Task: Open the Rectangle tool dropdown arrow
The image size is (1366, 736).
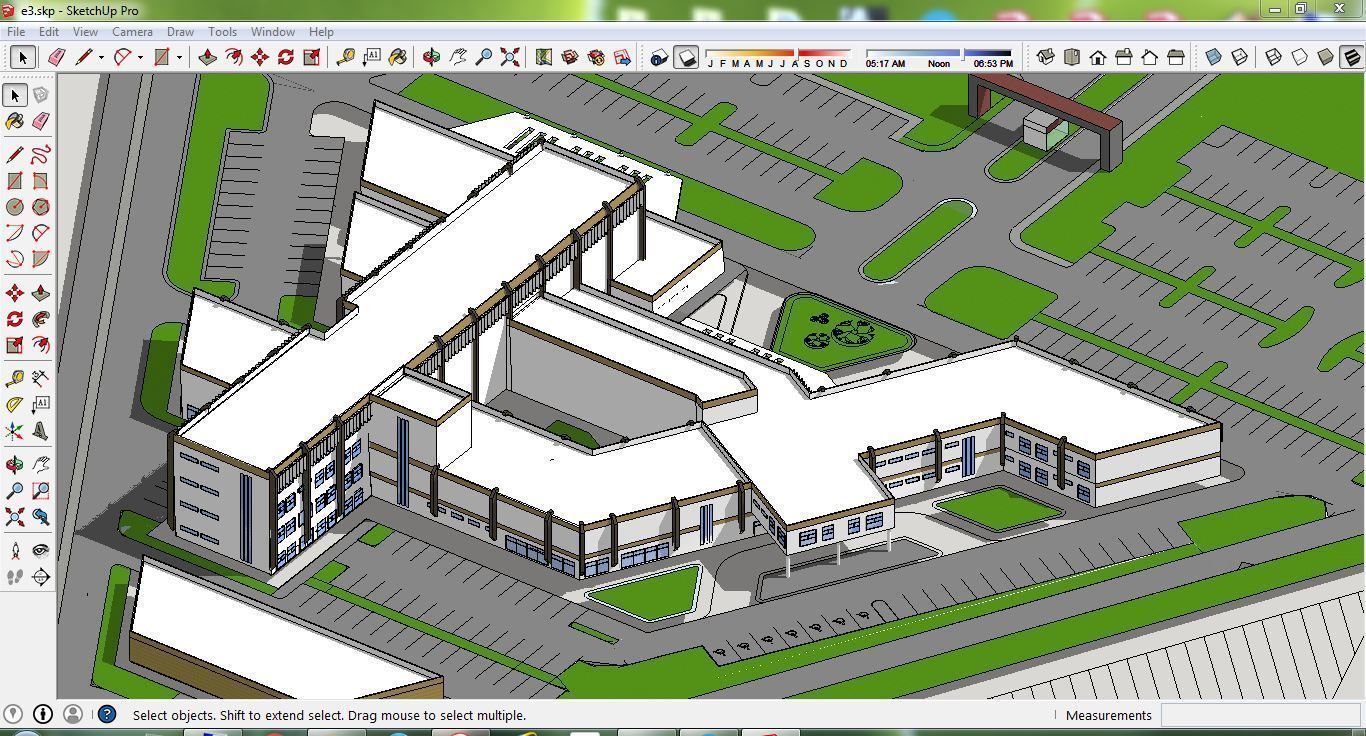Action: 178,57
